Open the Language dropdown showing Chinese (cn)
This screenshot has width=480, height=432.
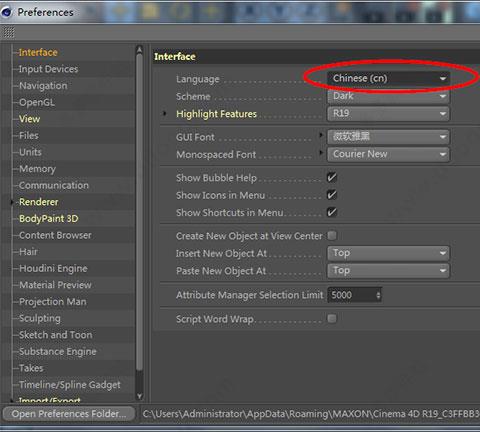[388, 78]
